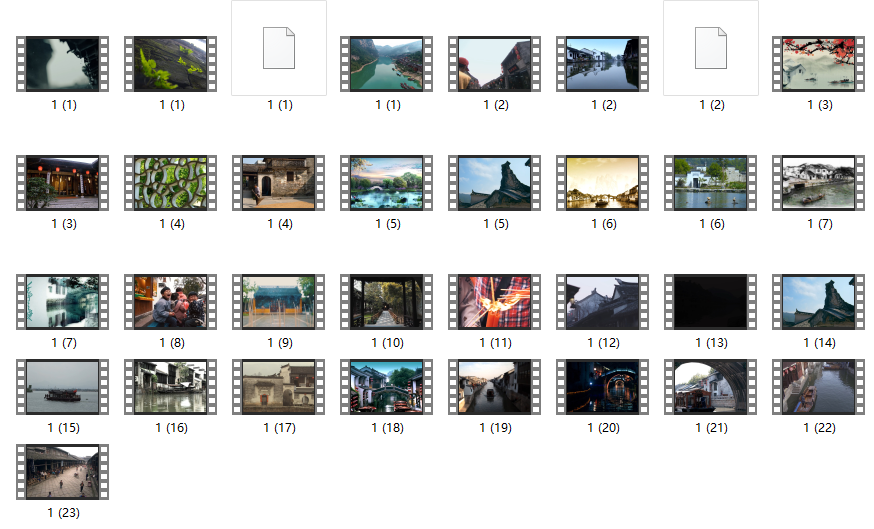Select the blue water reflection video 1 (2)
The width and height of the screenshot is (874, 529).
coord(603,64)
